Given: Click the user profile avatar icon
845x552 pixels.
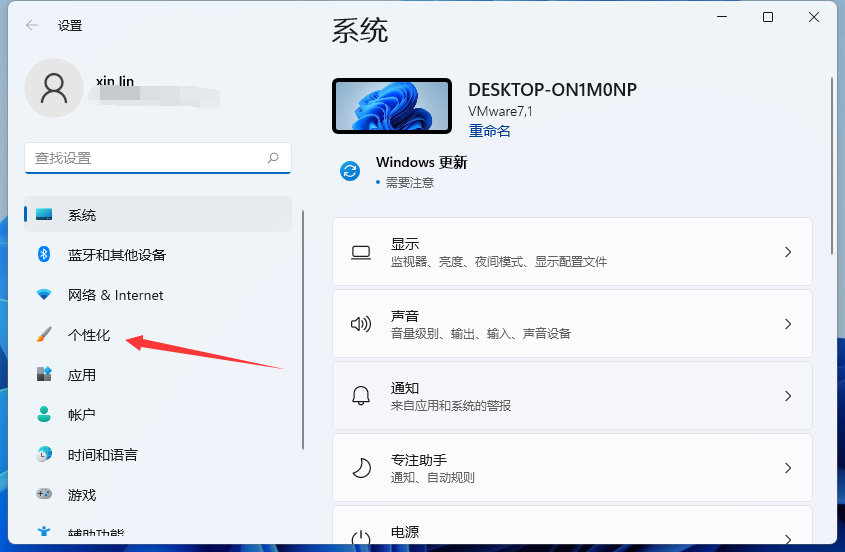Looking at the screenshot, I should pyautogui.click(x=54, y=89).
